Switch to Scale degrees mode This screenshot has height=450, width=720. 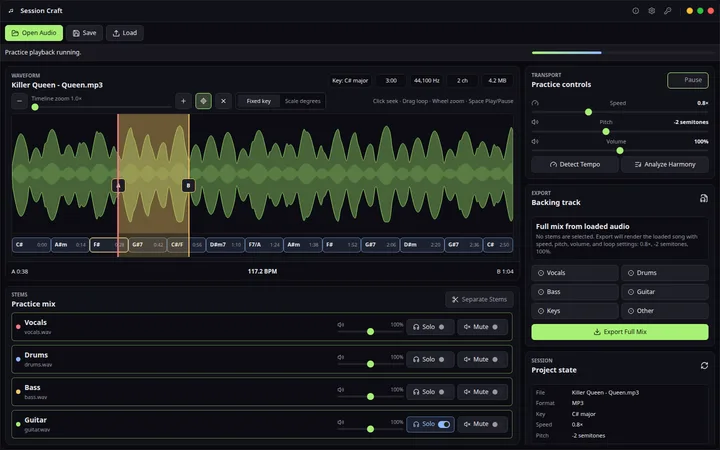click(x=303, y=101)
